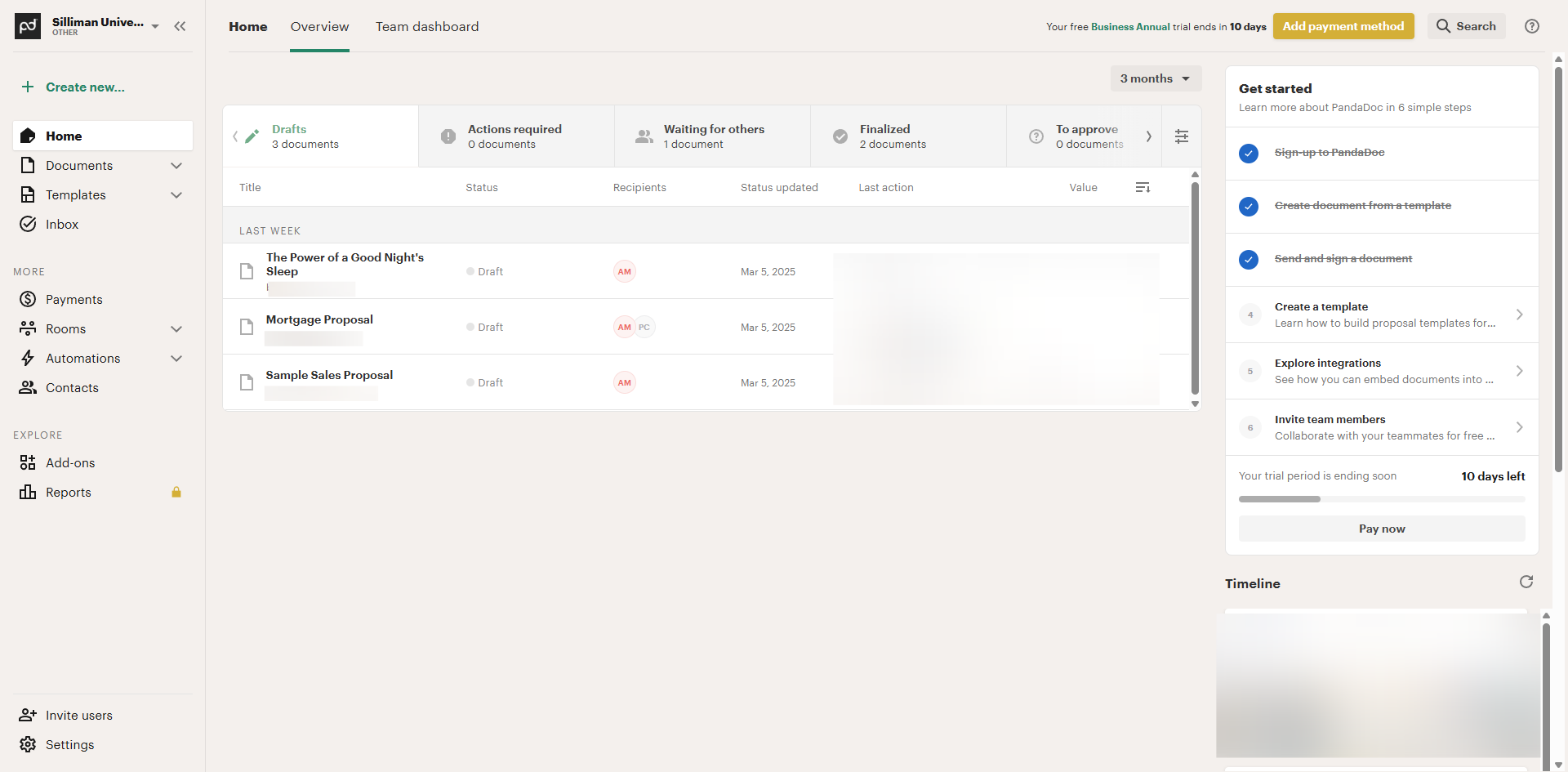The width and height of the screenshot is (1568, 772).
Task: Expand the Automations sidebar section
Action: [x=176, y=359]
